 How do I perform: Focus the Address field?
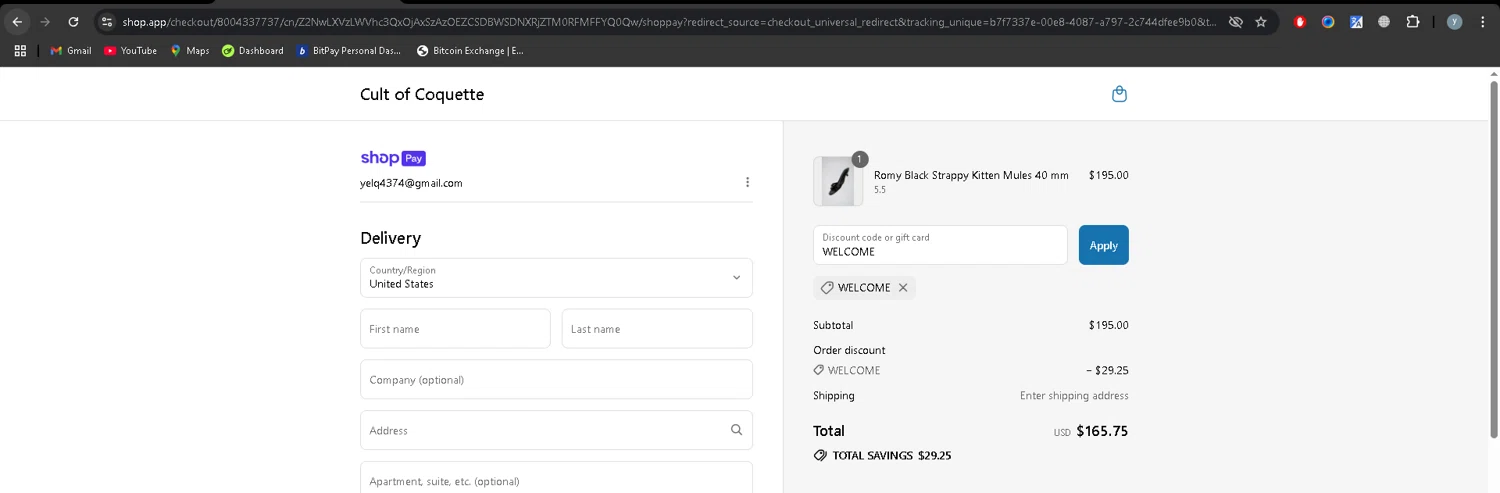tap(556, 430)
